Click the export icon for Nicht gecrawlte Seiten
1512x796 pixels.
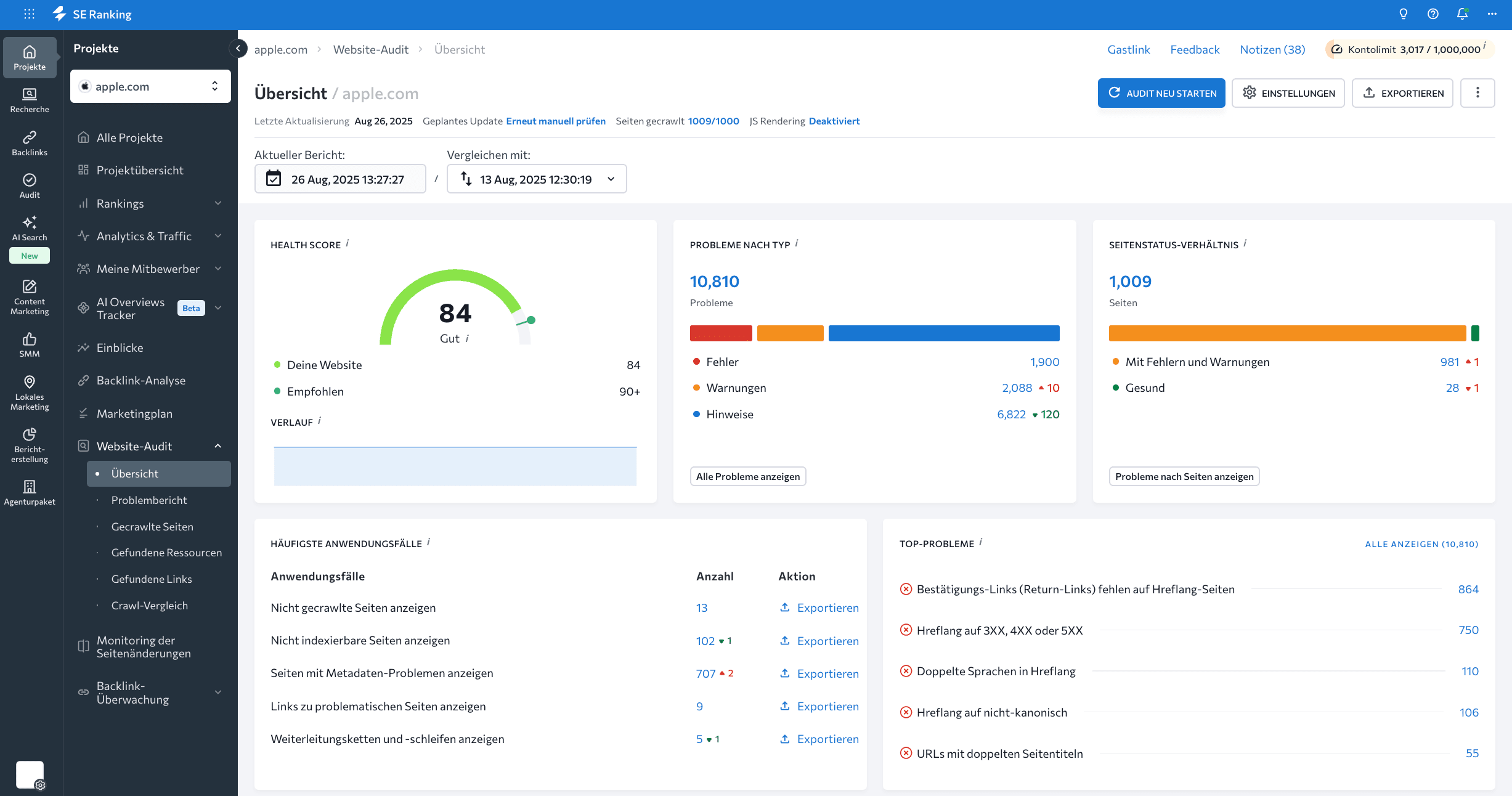click(x=785, y=607)
